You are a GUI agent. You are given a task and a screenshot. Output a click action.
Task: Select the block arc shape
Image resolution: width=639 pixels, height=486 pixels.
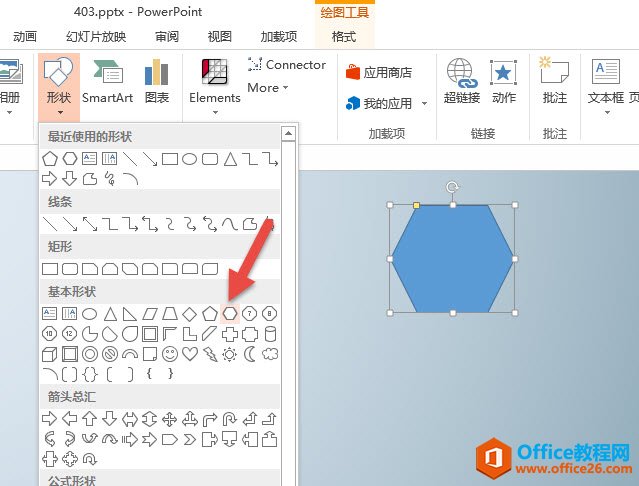point(130,354)
